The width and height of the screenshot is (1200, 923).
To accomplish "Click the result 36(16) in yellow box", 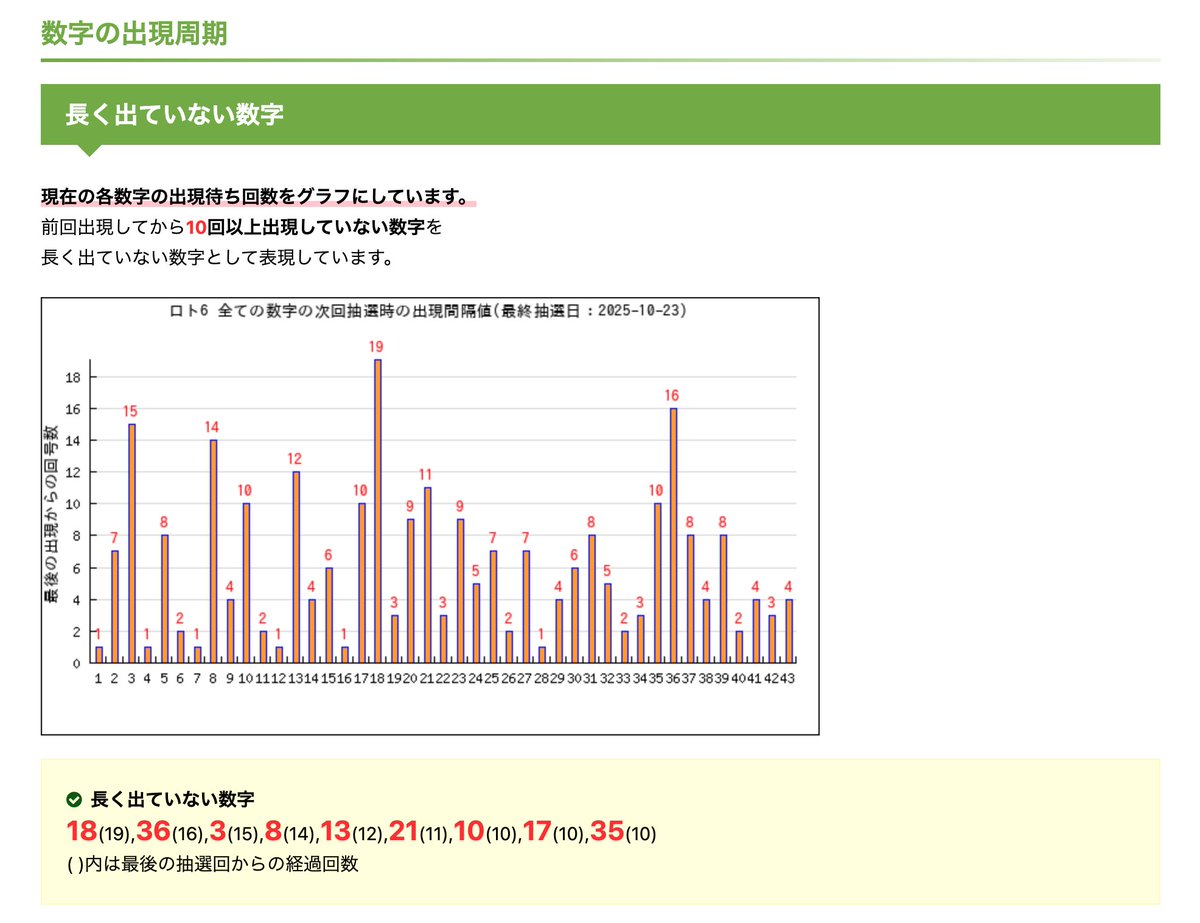I will (170, 832).
